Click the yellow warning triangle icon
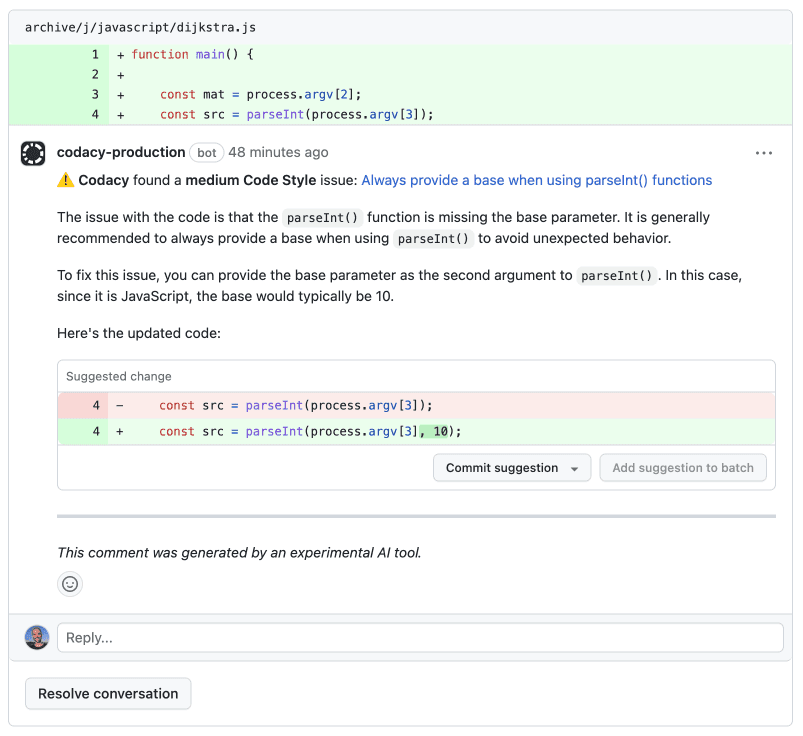803x736 pixels. 66,180
